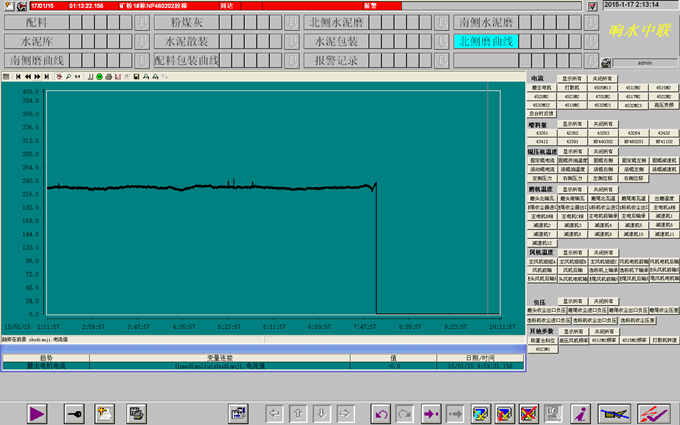680x425 pixels.
Task: Open the 北侧磨曲线 page
Action: pos(486,41)
